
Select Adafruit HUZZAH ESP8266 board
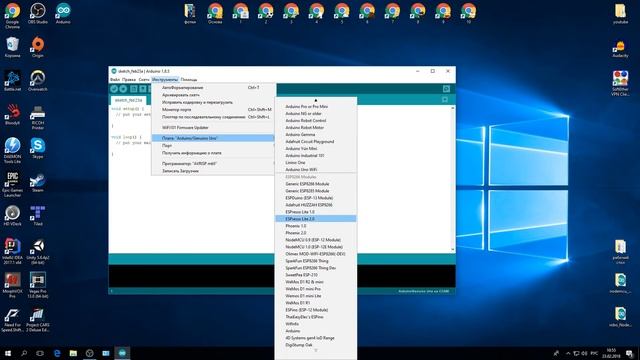[316, 205]
